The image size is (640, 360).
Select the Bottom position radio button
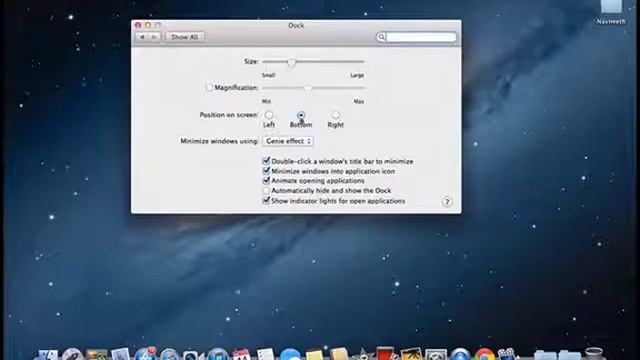coord(301,115)
